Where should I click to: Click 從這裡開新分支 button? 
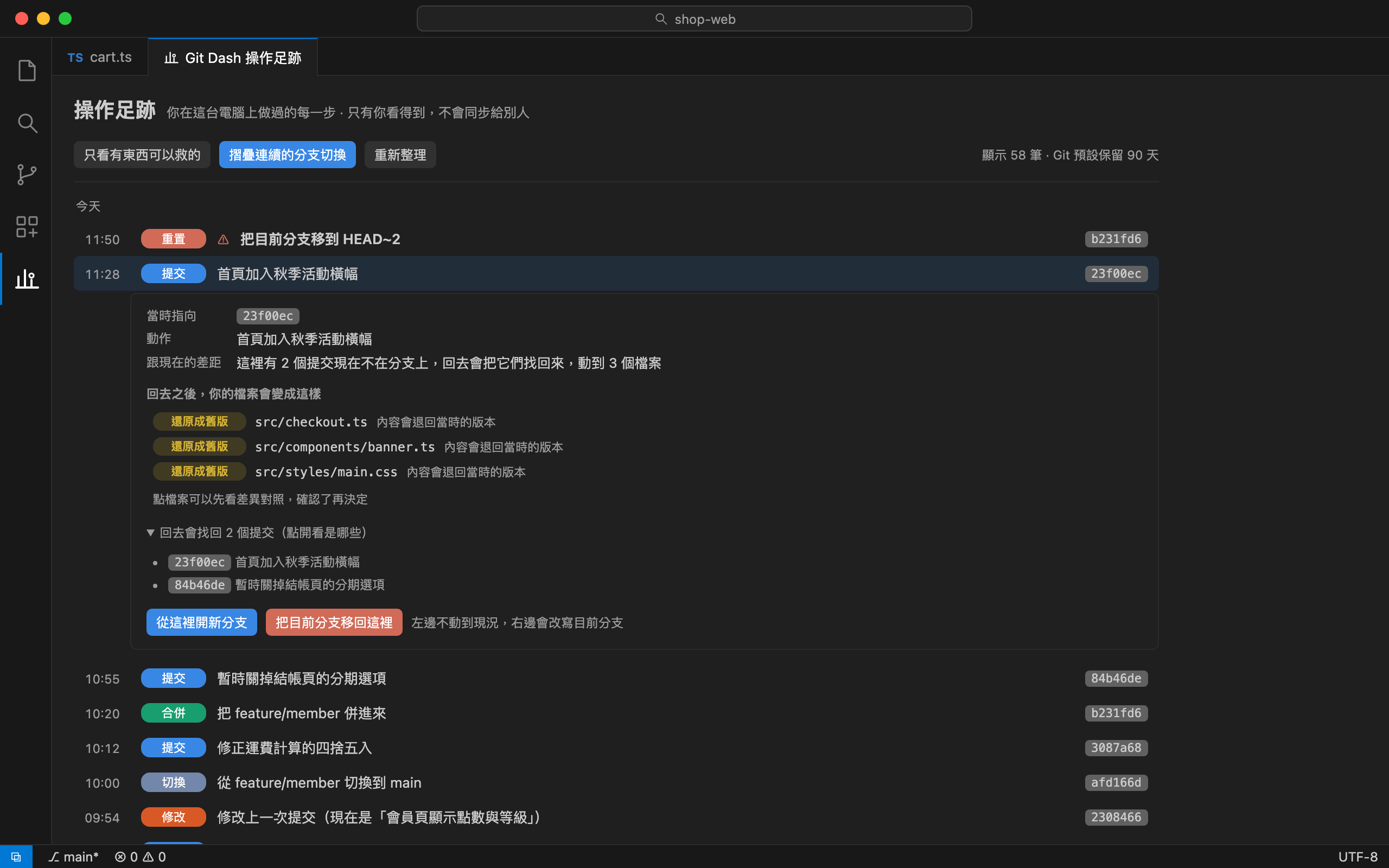pyautogui.click(x=201, y=622)
